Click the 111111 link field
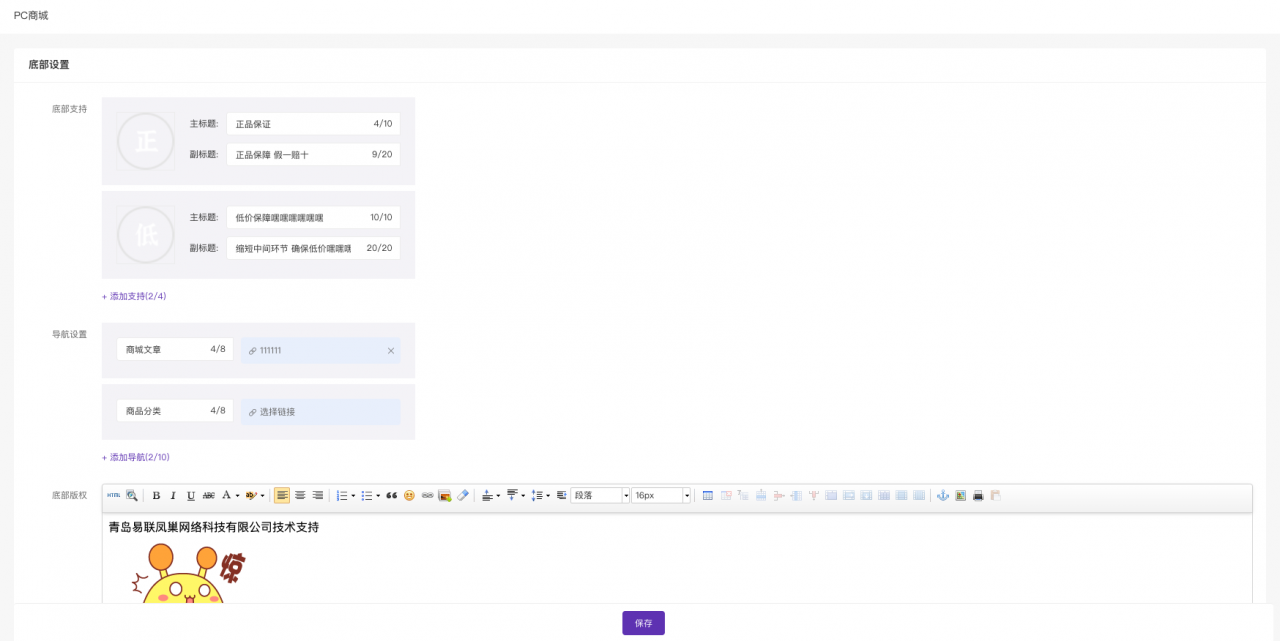1280x641 pixels. [x=320, y=351]
